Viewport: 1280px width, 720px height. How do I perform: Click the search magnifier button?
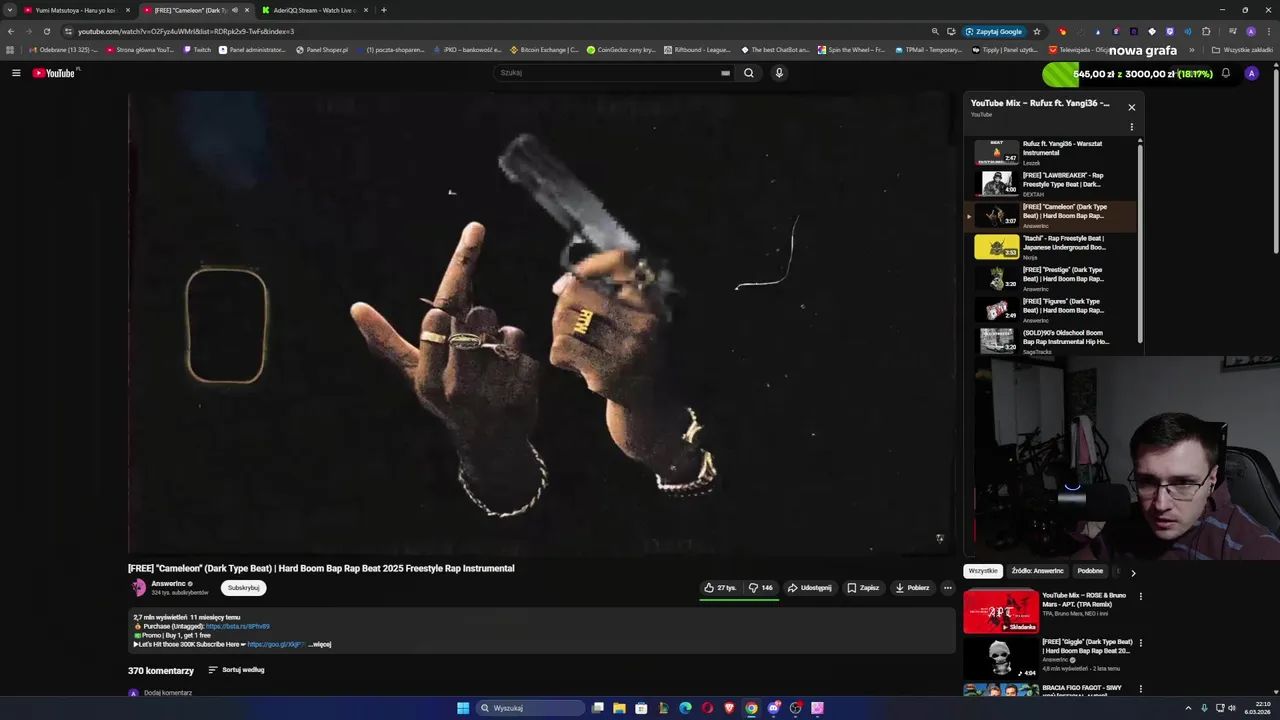pos(748,73)
